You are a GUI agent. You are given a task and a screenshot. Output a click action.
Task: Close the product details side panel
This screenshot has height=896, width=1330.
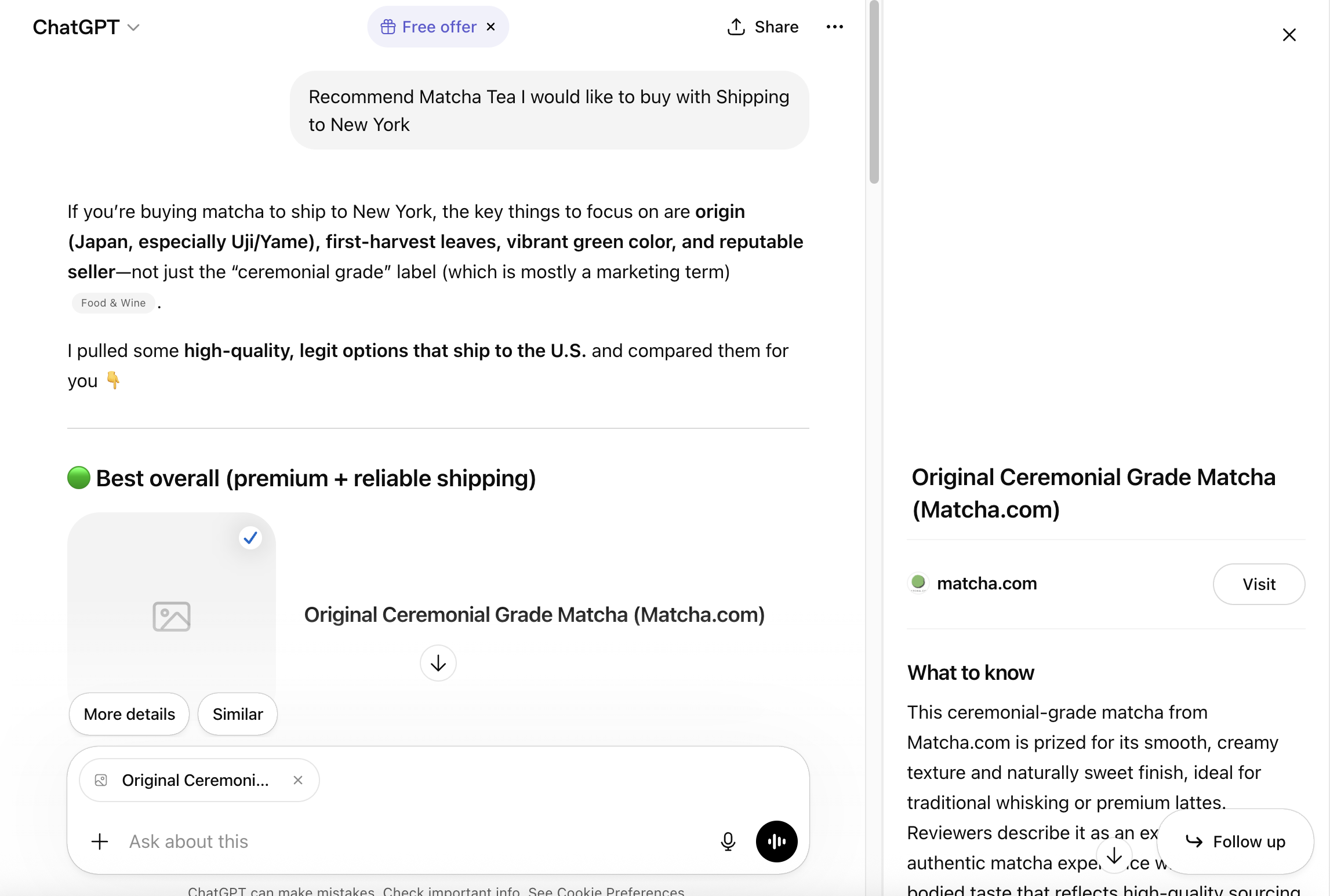(x=1289, y=35)
